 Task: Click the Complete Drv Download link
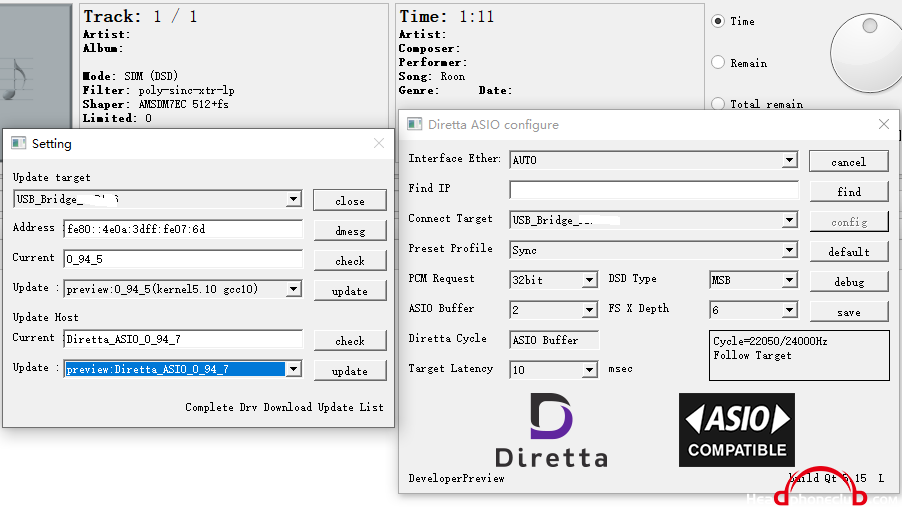pyautogui.click(x=249, y=407)
